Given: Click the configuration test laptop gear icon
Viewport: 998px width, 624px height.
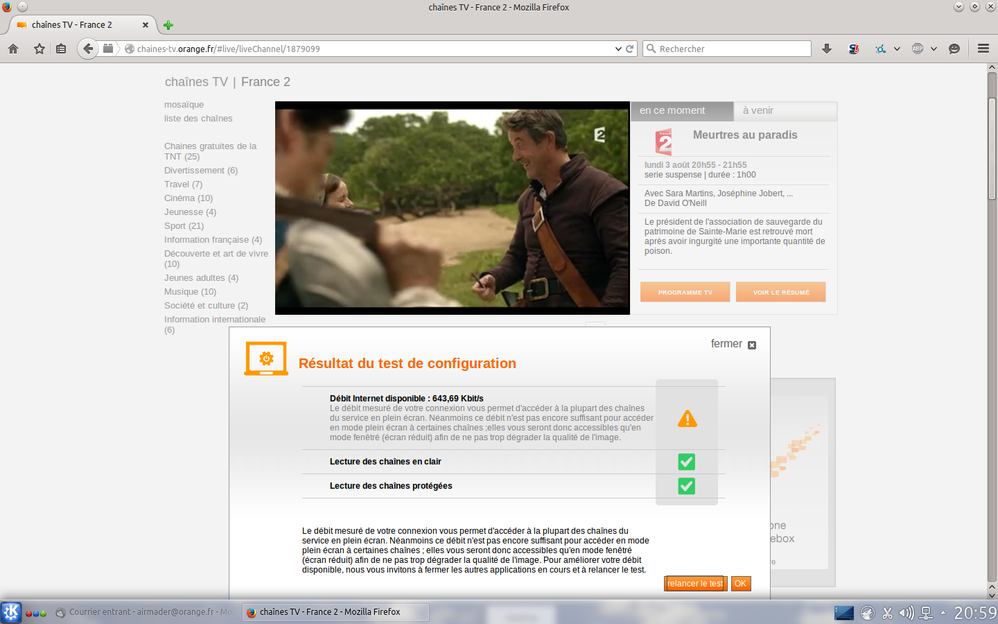Looking at the screenshot, I should tap(266, 358).
